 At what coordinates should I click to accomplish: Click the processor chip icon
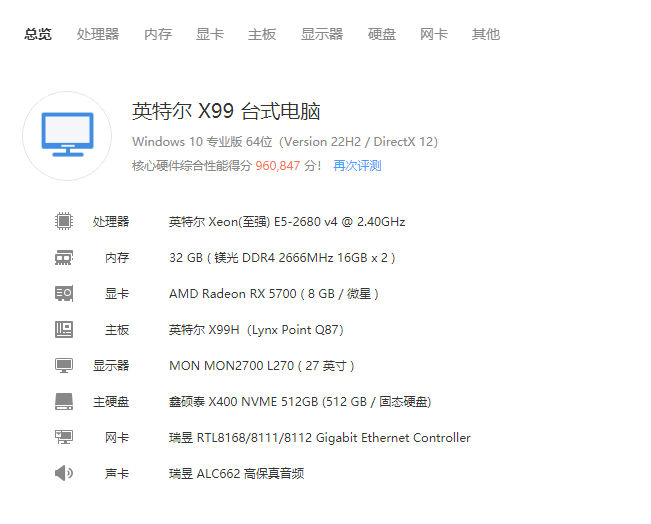[x=64, y=221]
